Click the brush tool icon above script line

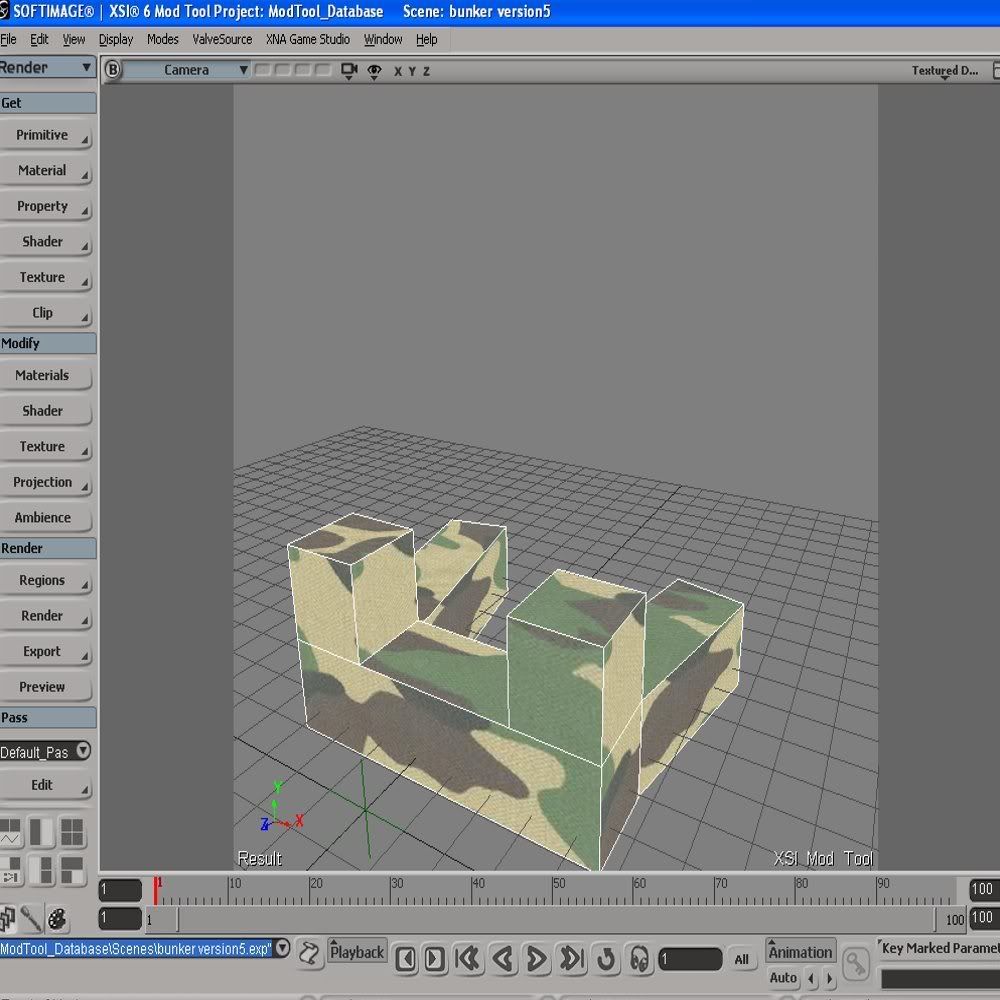coord(31,919)
